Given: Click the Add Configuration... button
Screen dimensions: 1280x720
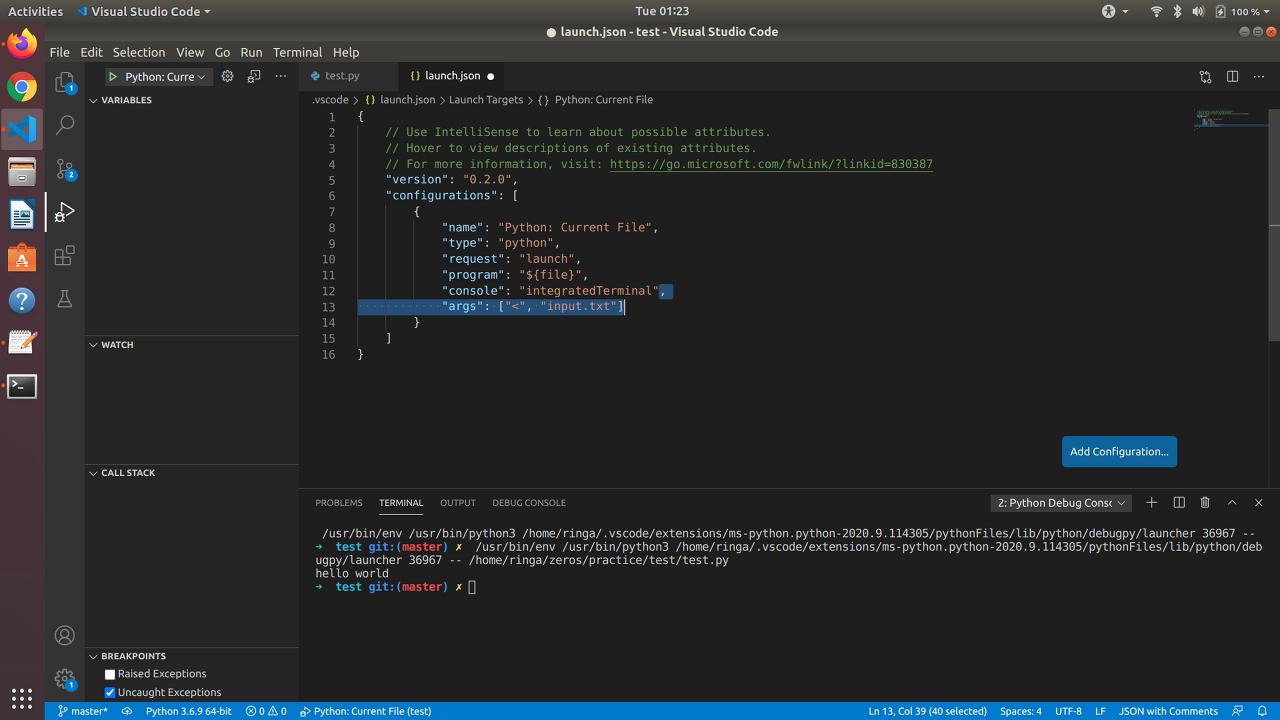Looking at the screenshot, I should tap(1119, 451).
